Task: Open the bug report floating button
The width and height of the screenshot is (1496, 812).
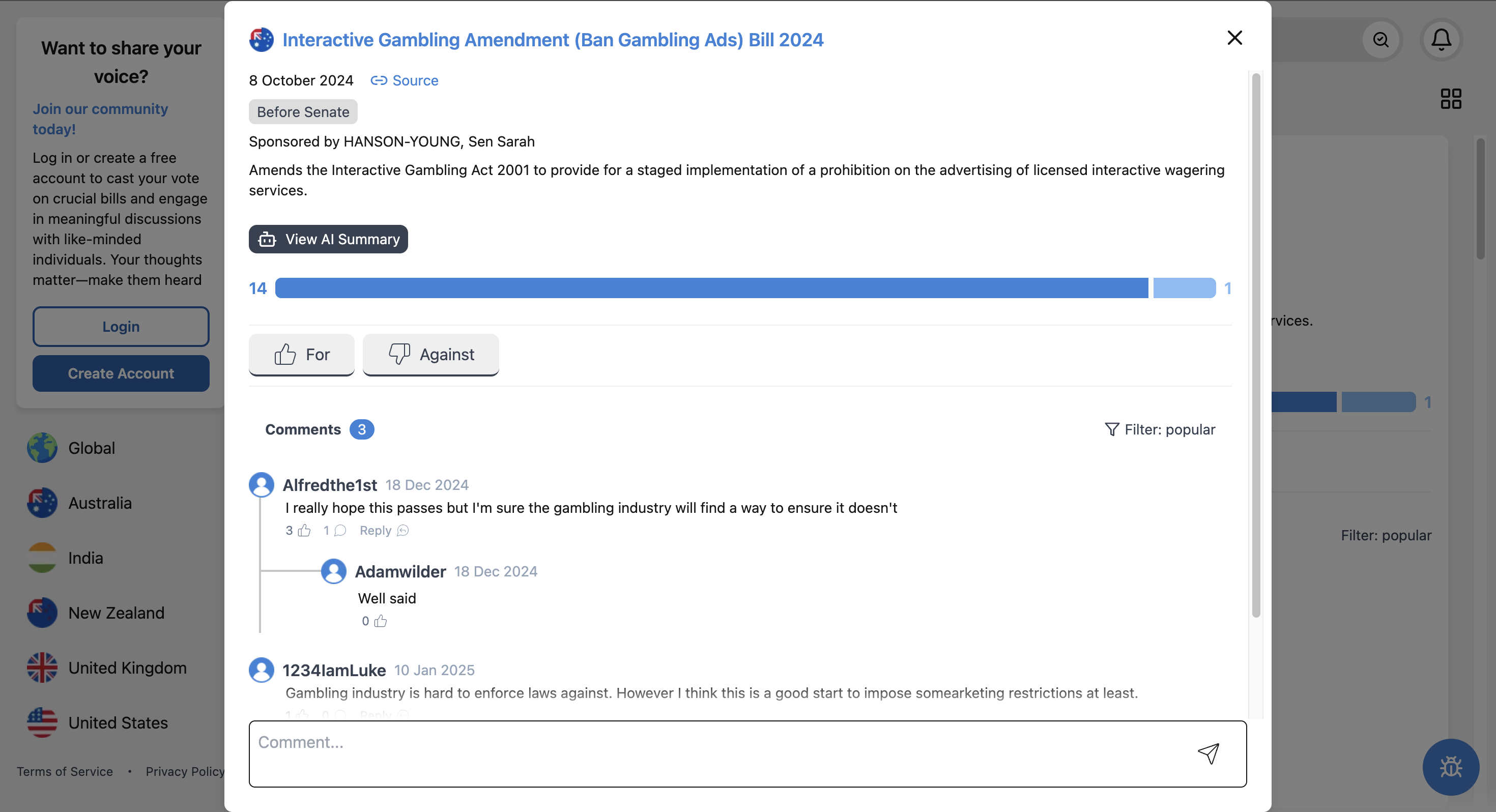Action: point(1450,767)
